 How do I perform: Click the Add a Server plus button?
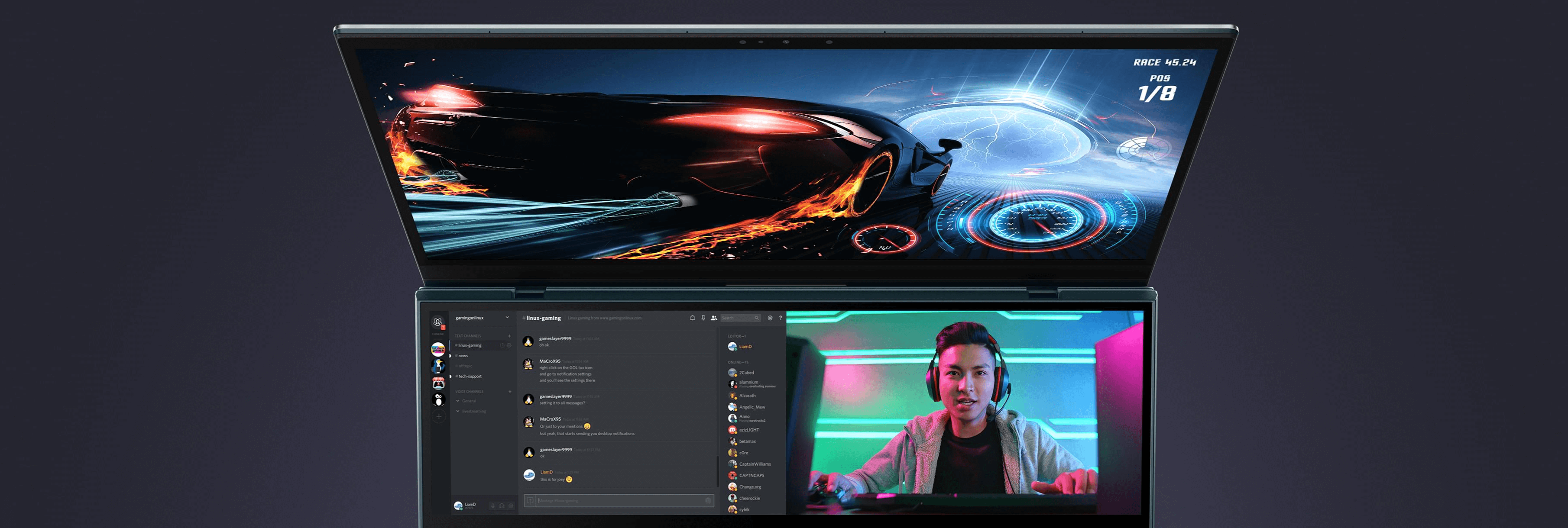coord(439,417)
